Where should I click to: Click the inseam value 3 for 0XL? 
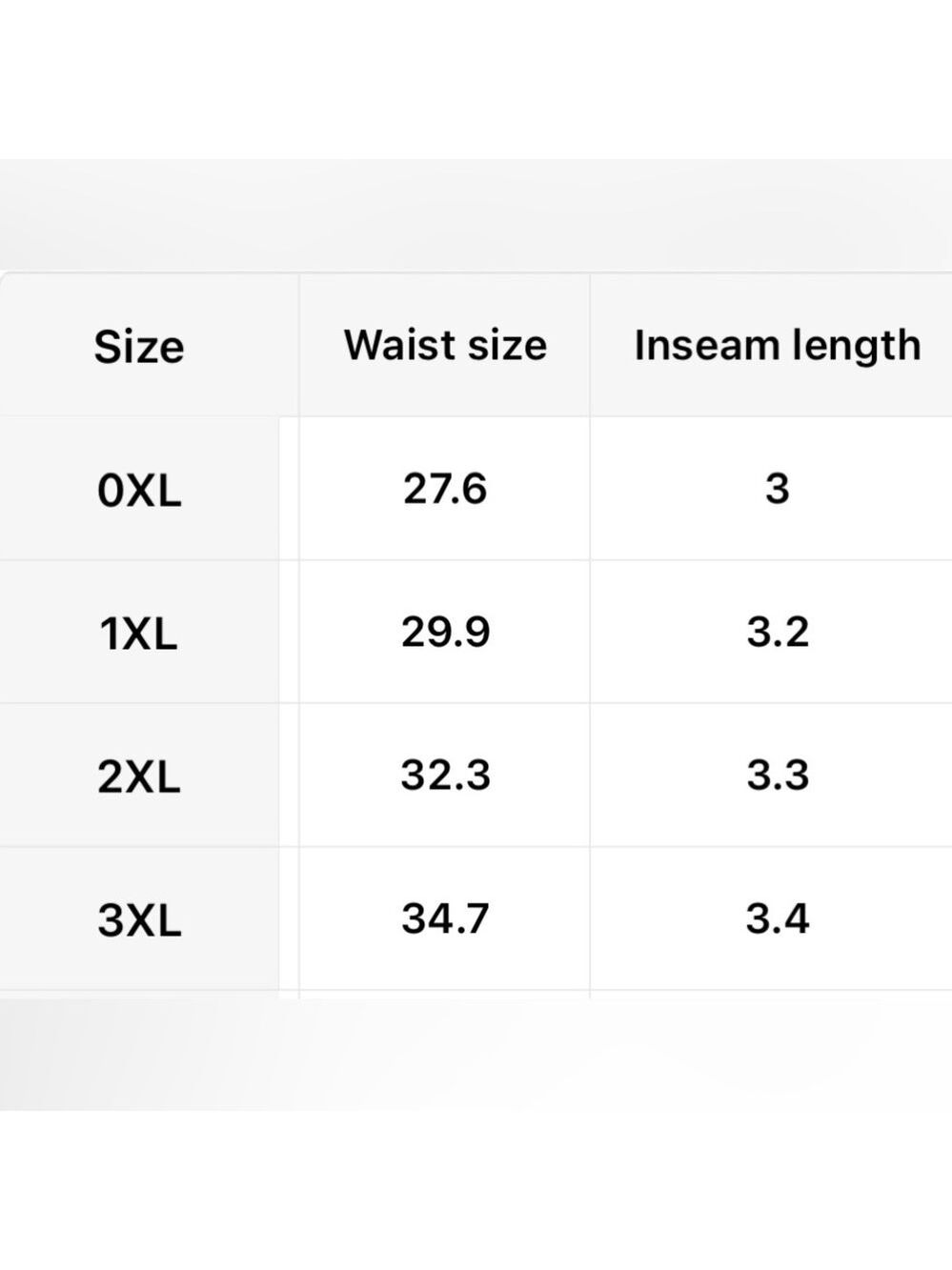pos(777,489)
